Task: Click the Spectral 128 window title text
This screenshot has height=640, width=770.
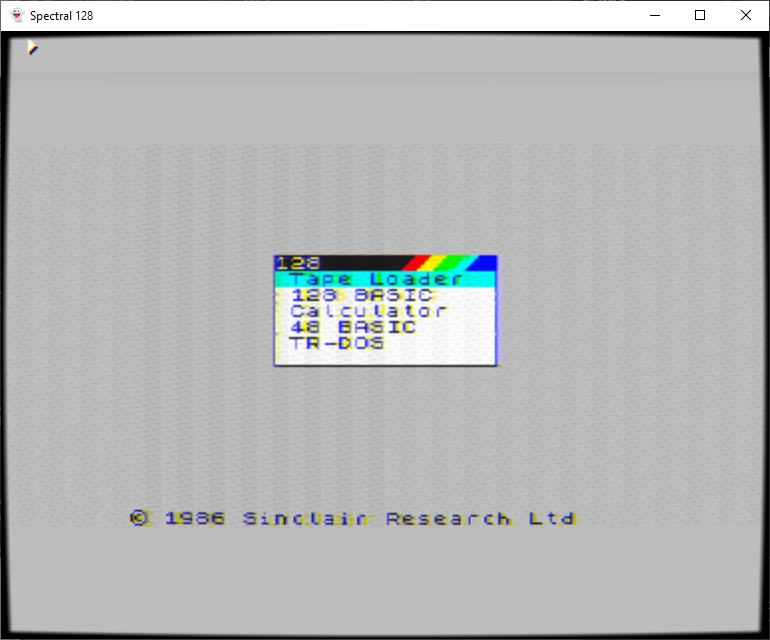Action: [62, 15]
